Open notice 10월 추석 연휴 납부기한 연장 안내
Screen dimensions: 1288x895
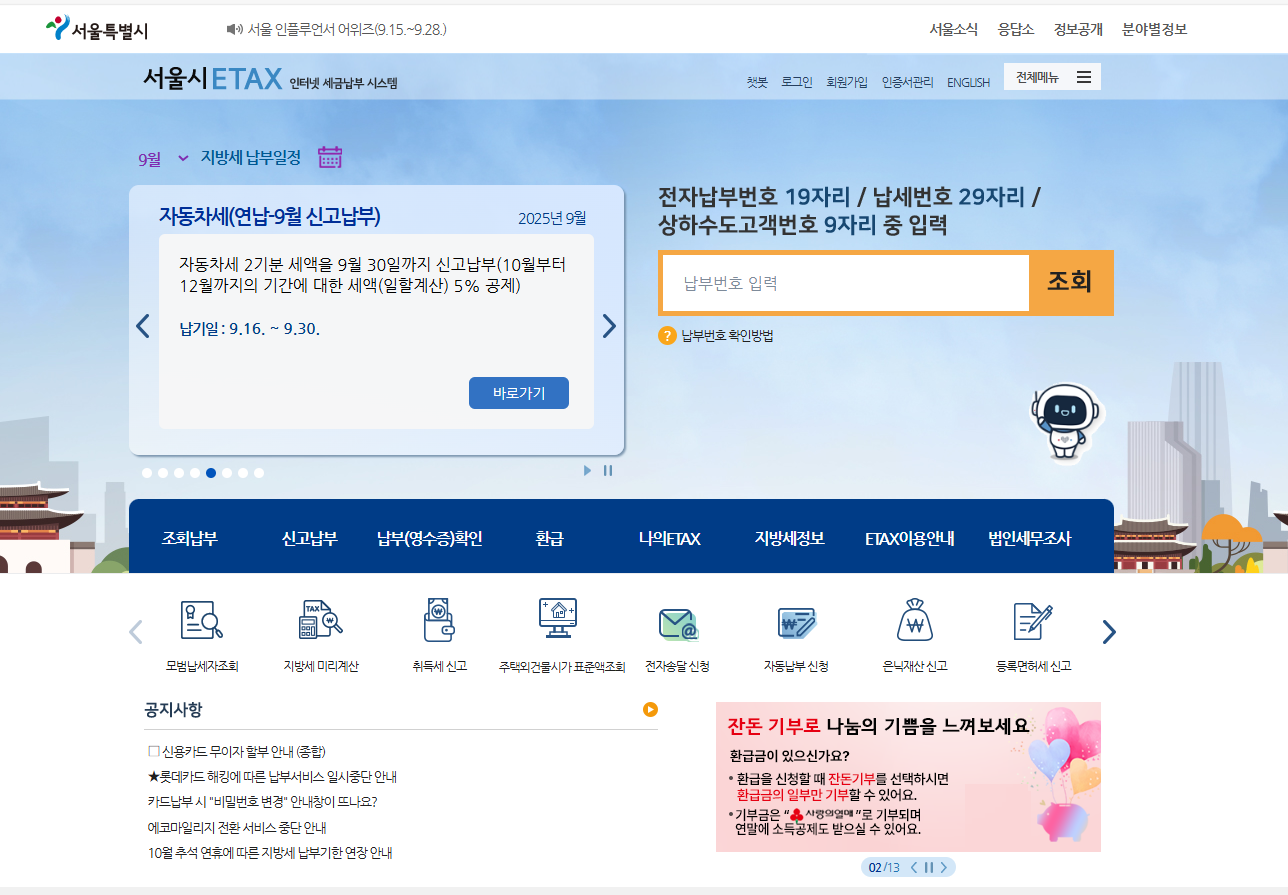pos(270,853)
